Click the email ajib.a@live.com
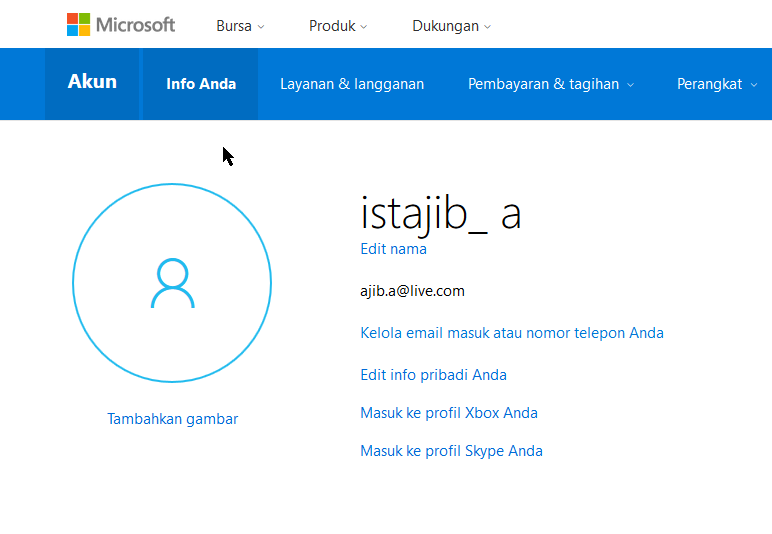Viewport: 772px width, 534px height. pos(413,291)
